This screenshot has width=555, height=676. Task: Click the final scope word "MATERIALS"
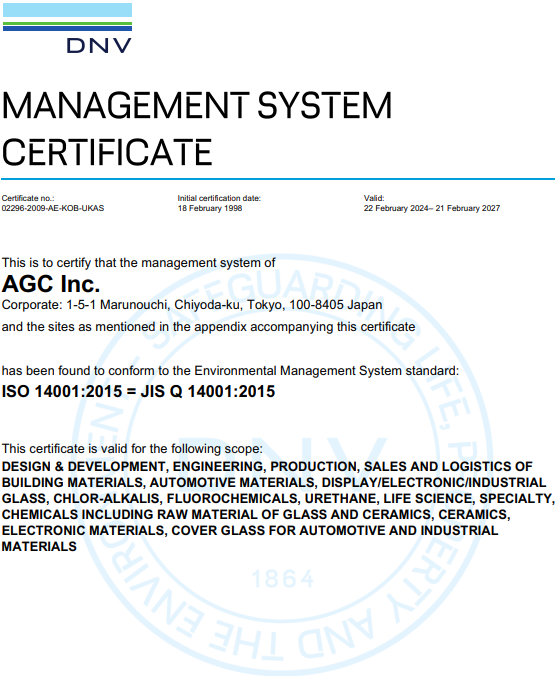39,547
